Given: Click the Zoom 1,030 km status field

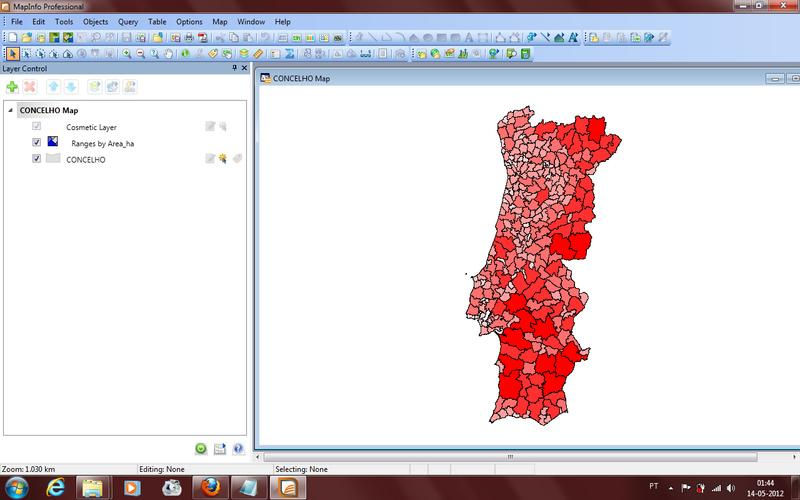Looking at the screenshot, I should (x=69, y=469).
